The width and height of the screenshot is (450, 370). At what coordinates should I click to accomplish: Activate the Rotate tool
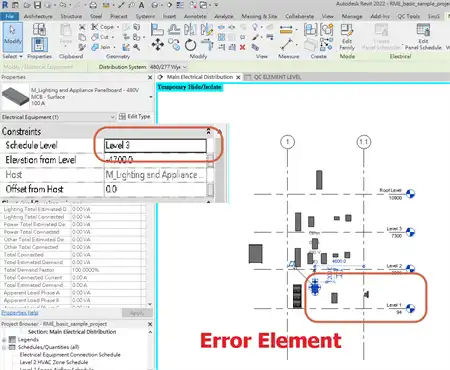pos(190,44)
